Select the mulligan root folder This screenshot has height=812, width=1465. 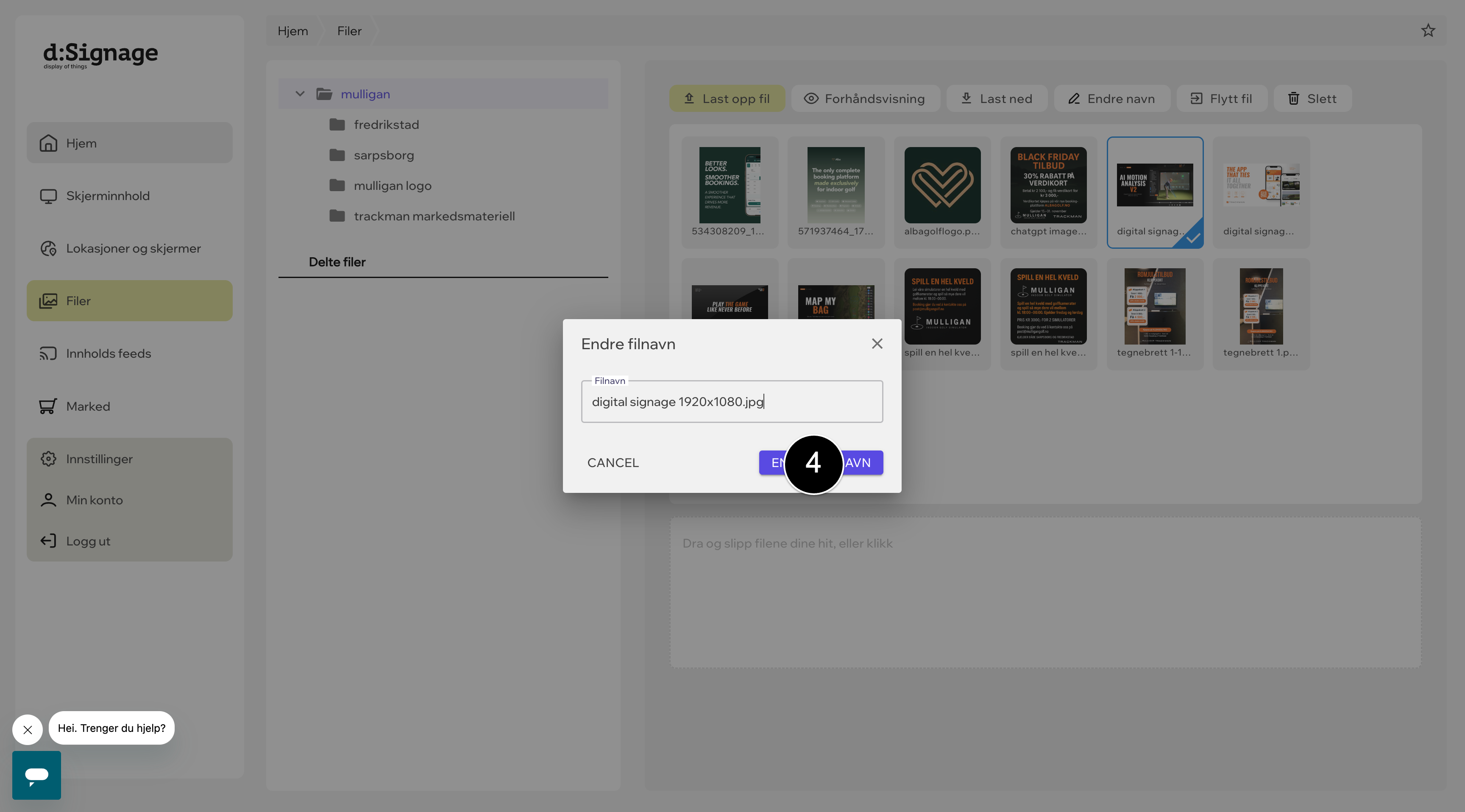pos(443,94)
